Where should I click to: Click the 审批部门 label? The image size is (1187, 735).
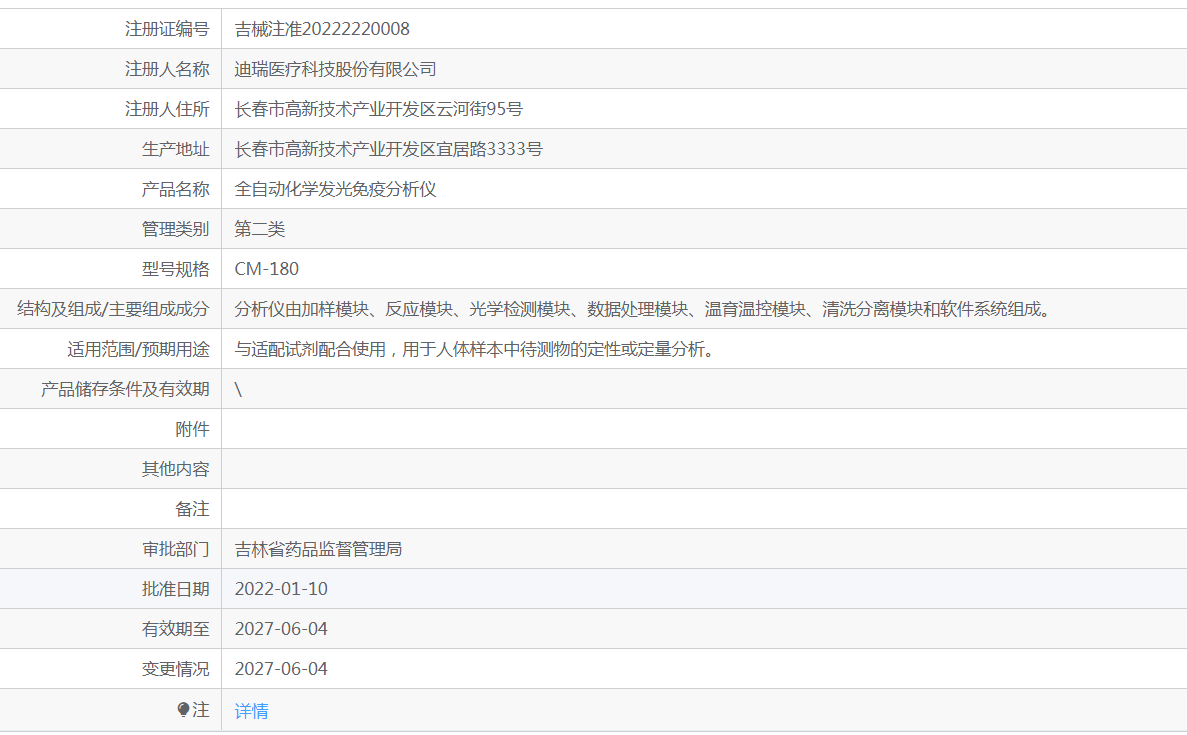coord(176,550)
